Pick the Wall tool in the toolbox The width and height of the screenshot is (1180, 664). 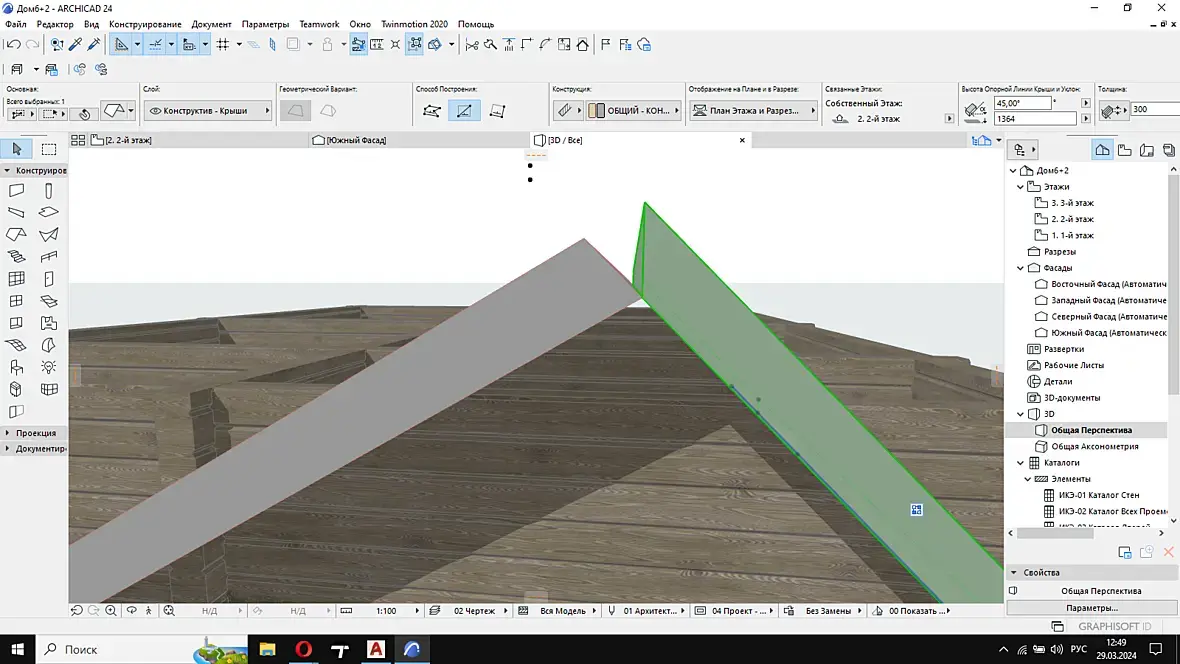(16, 190)
